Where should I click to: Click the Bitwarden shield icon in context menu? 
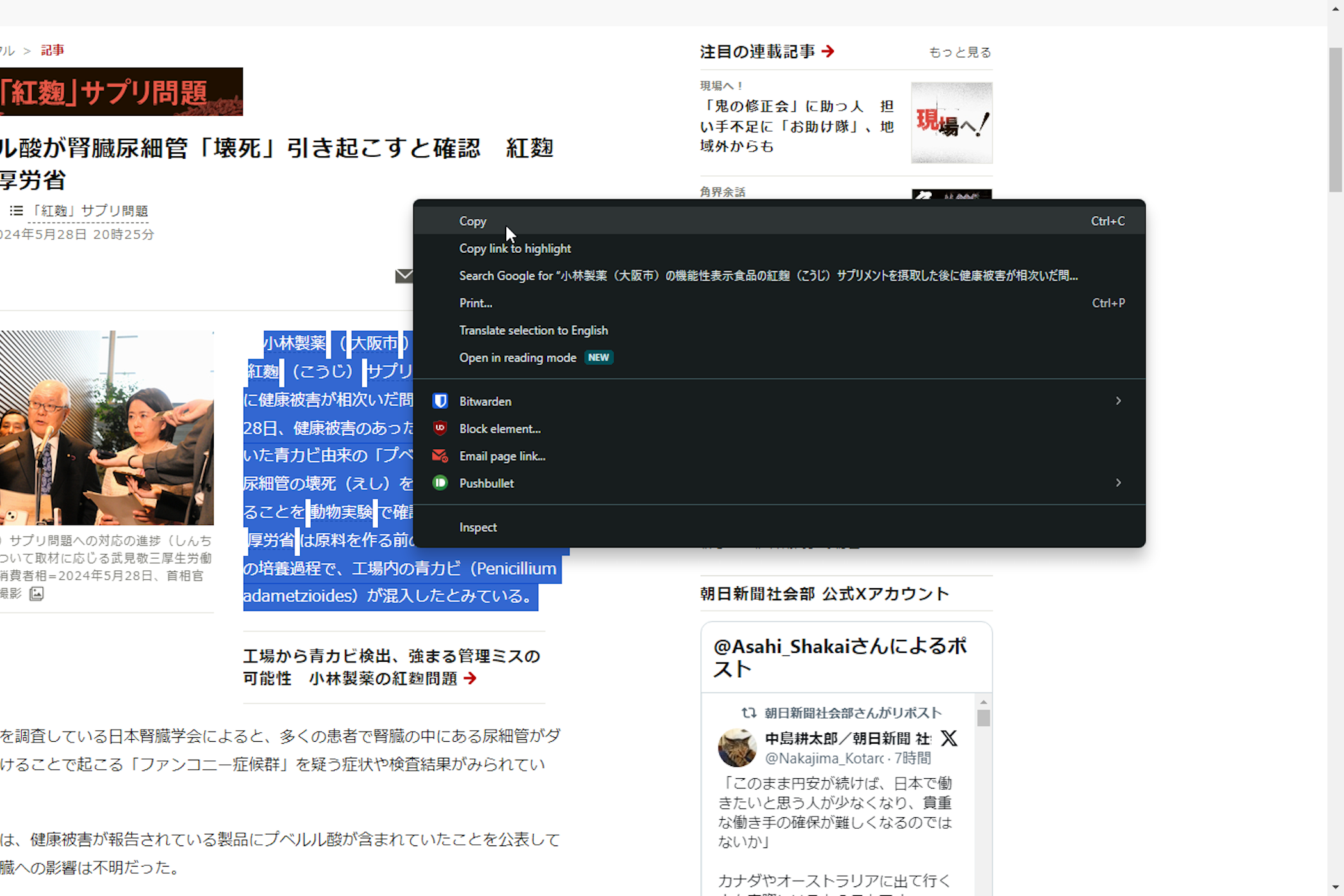click(440, 401)
